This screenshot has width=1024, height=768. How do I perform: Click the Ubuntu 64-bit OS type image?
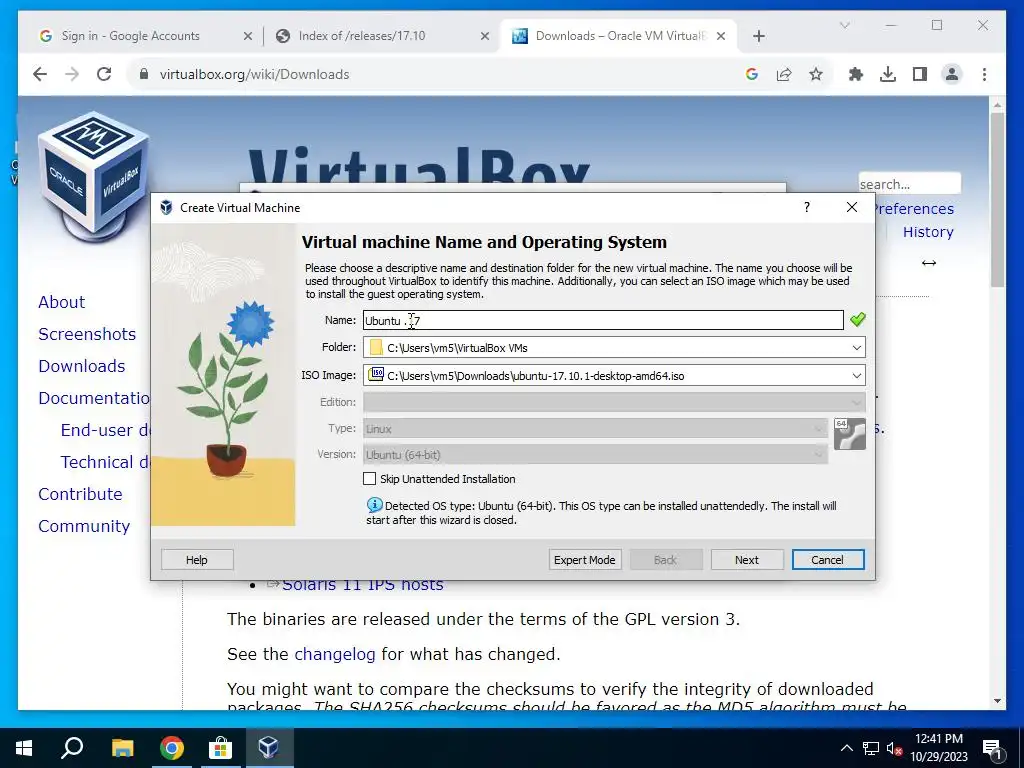click(850, 434)
